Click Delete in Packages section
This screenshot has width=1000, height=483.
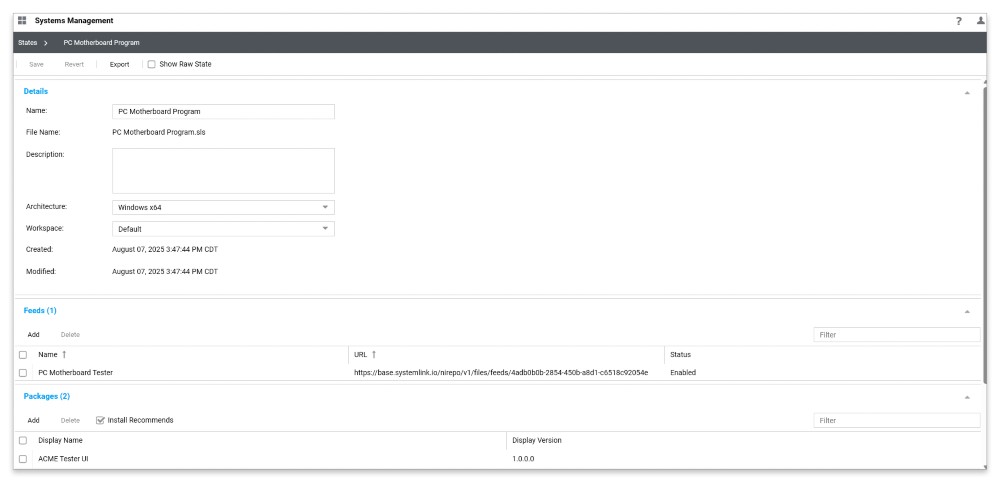[x=70, y=420]
